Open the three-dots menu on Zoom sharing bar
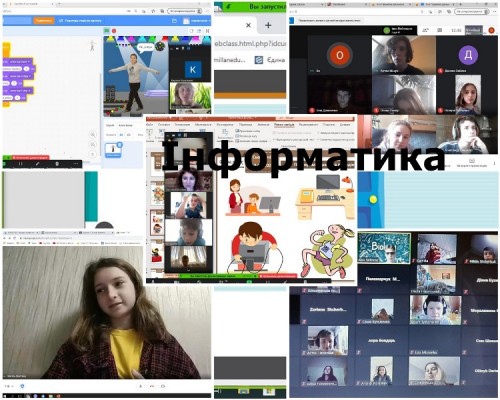500x400 pixels. point(76,164)
